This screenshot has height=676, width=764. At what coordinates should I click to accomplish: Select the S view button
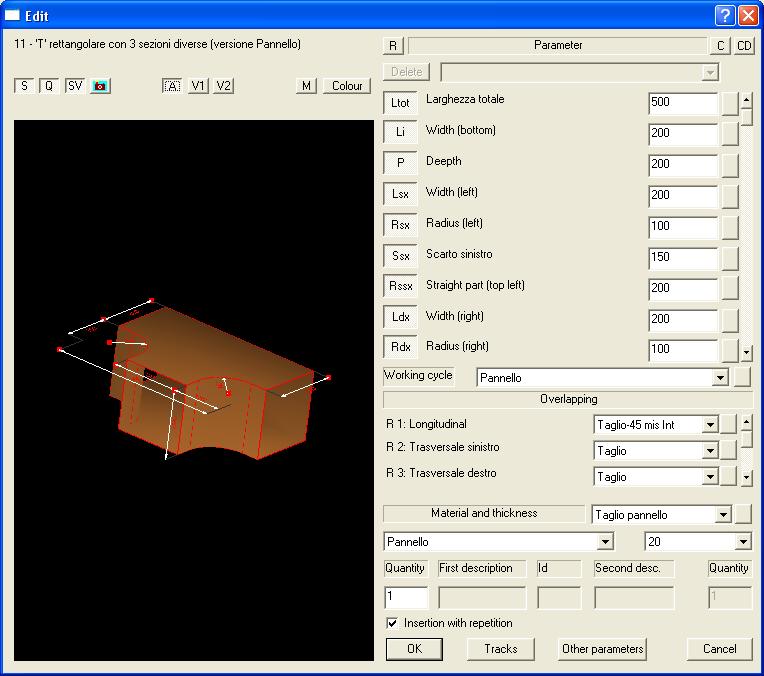(x=23, y=86)
